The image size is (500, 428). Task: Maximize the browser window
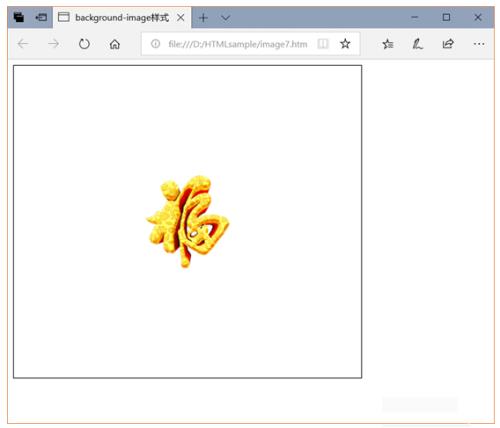[446, 17]
